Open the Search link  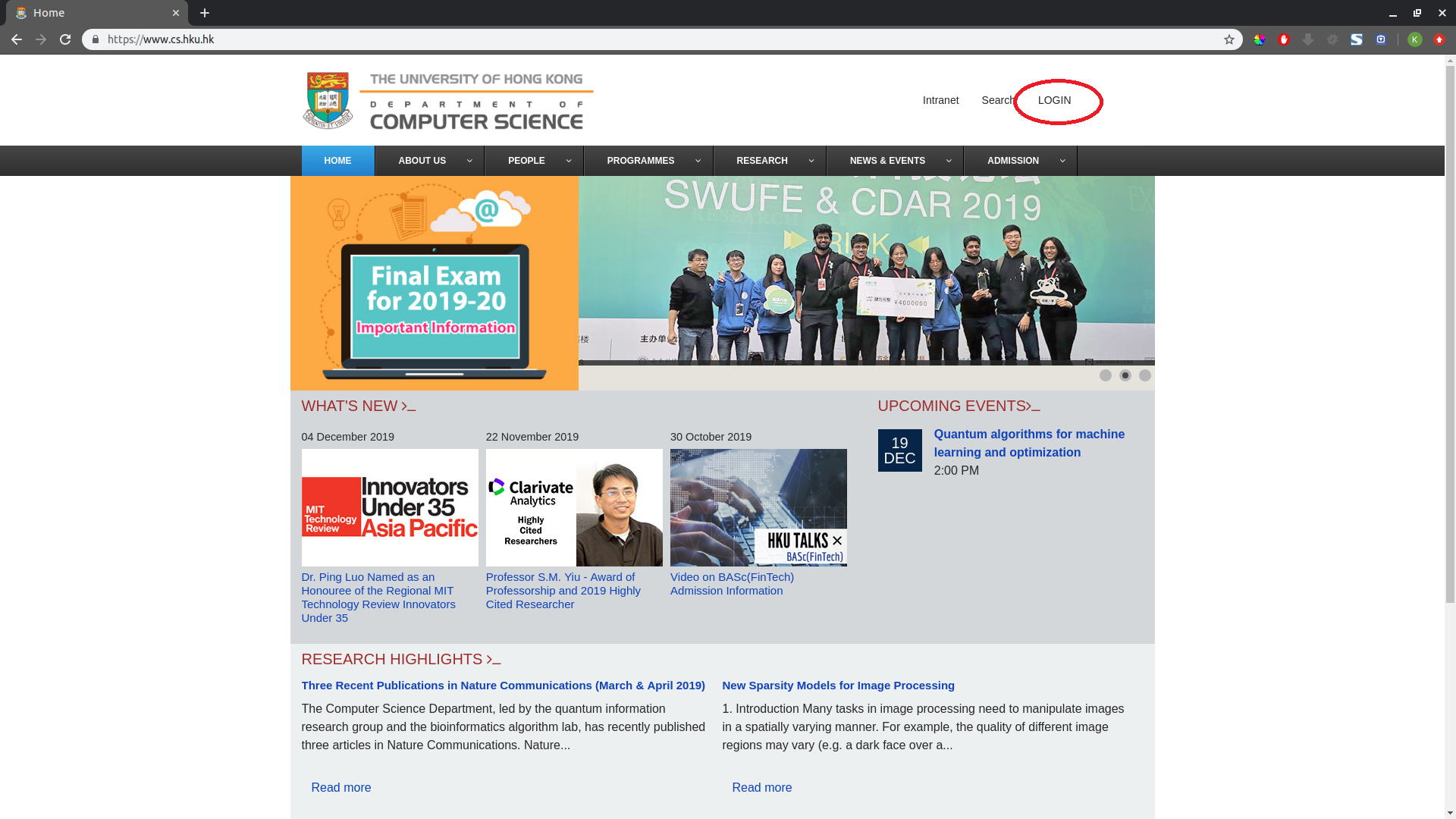[998, 100]
